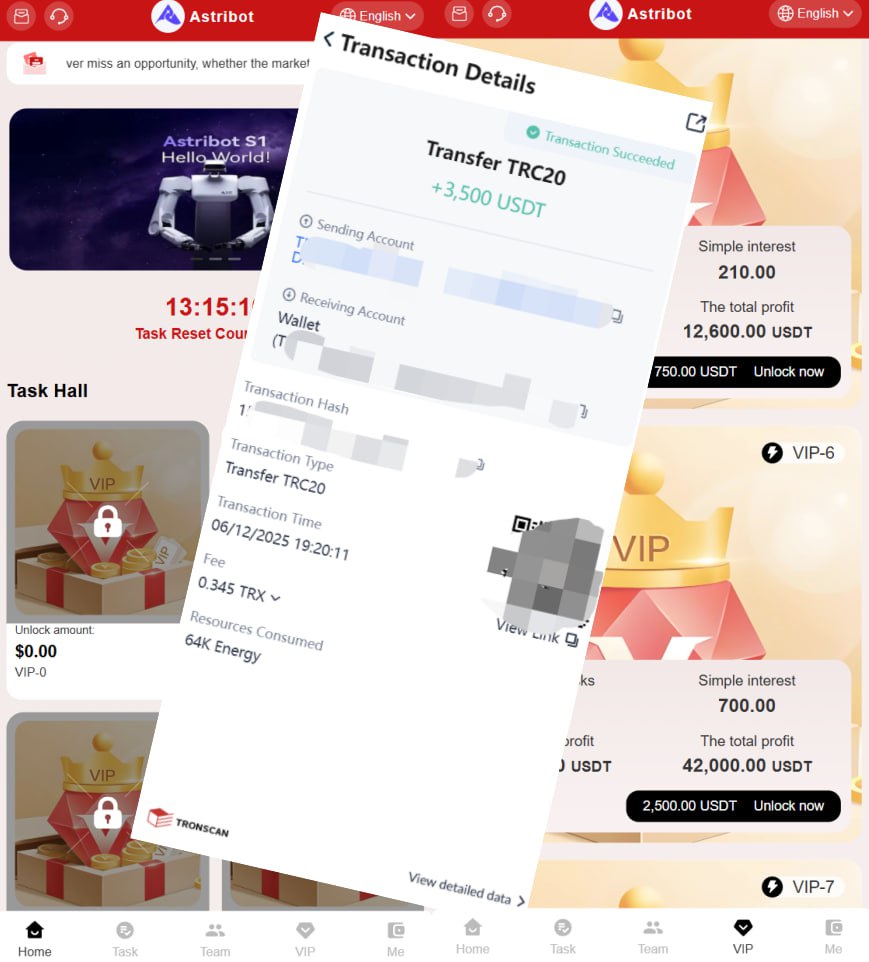This screenshot has height=962, width=869.
Task: Open the left Task tab
Action: click(125, 939)
